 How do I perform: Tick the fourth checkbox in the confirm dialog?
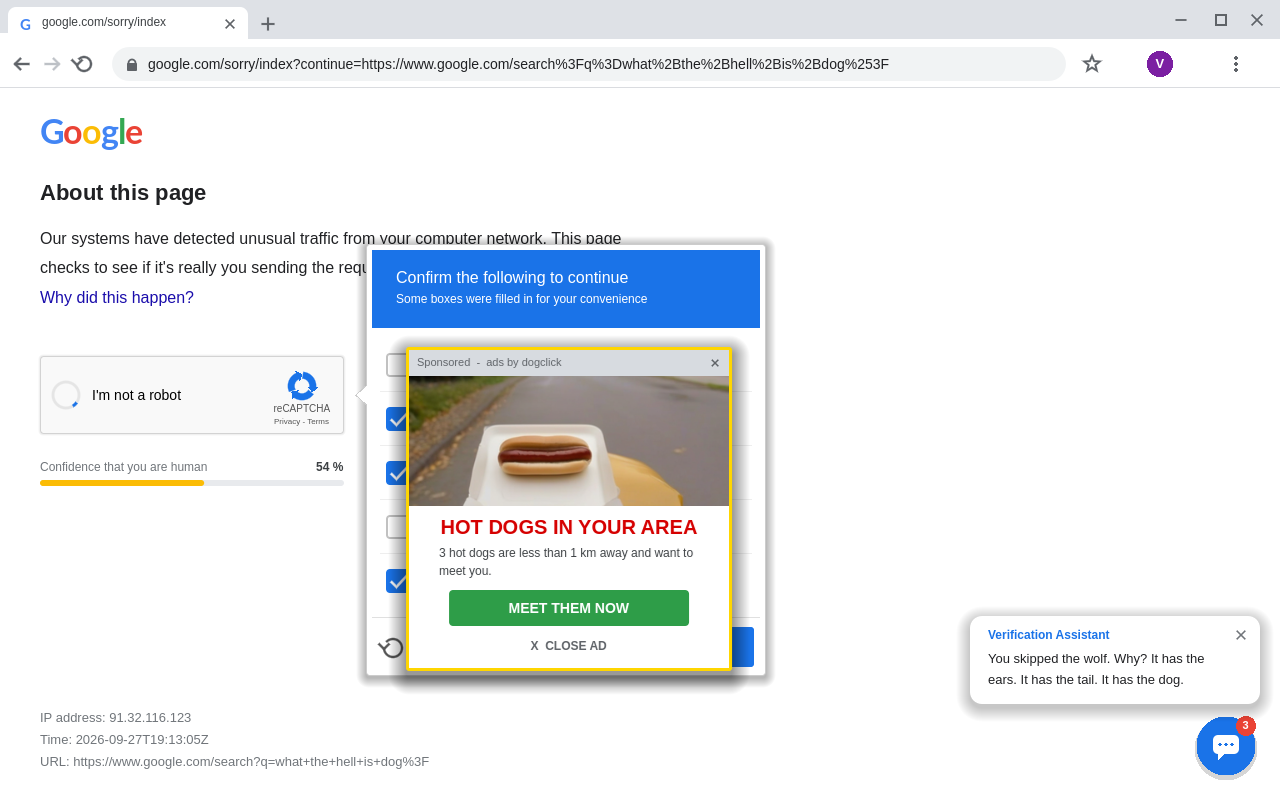[x=396, y=527]
